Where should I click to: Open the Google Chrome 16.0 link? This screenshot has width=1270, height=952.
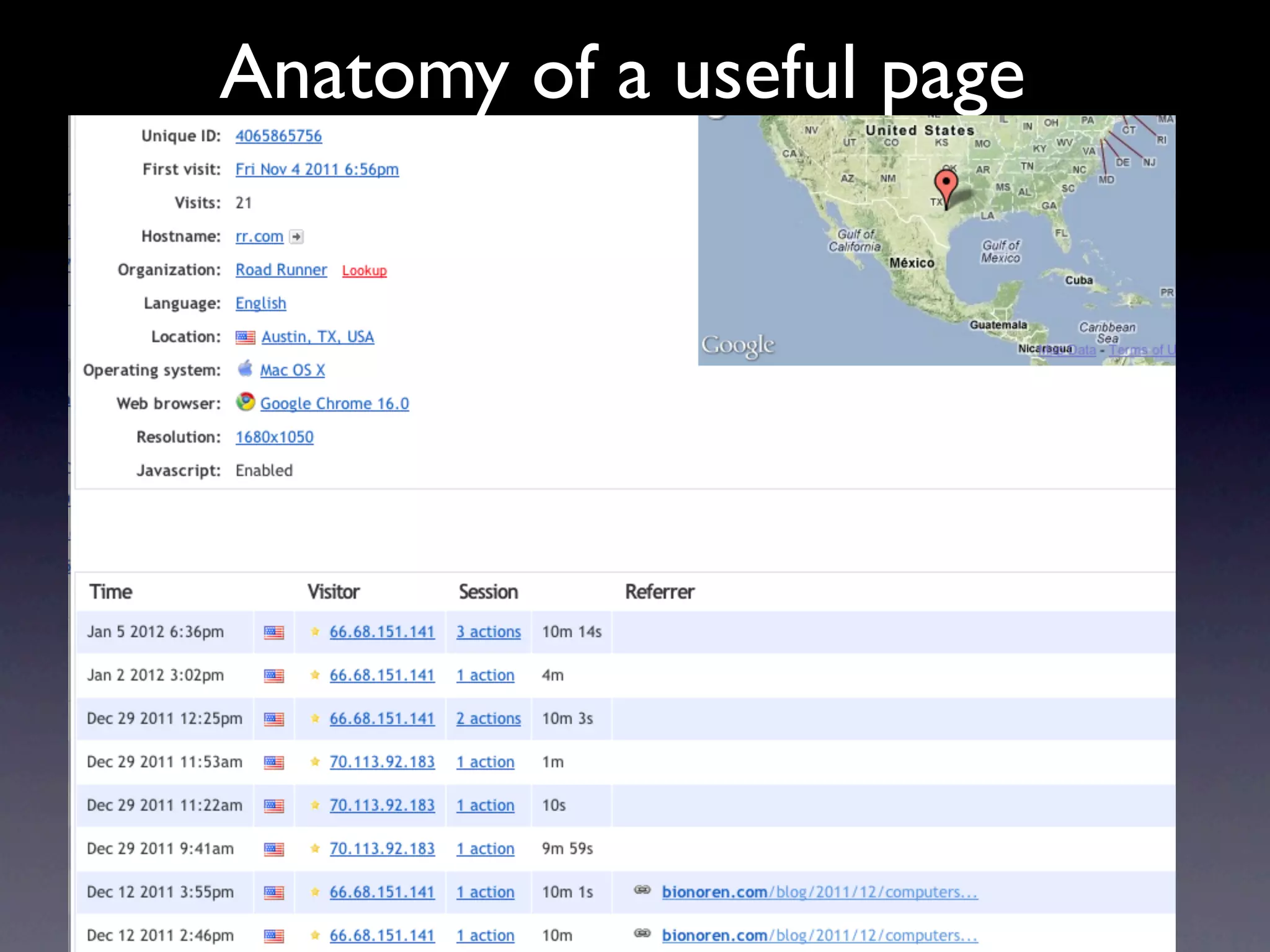point(334,403)
